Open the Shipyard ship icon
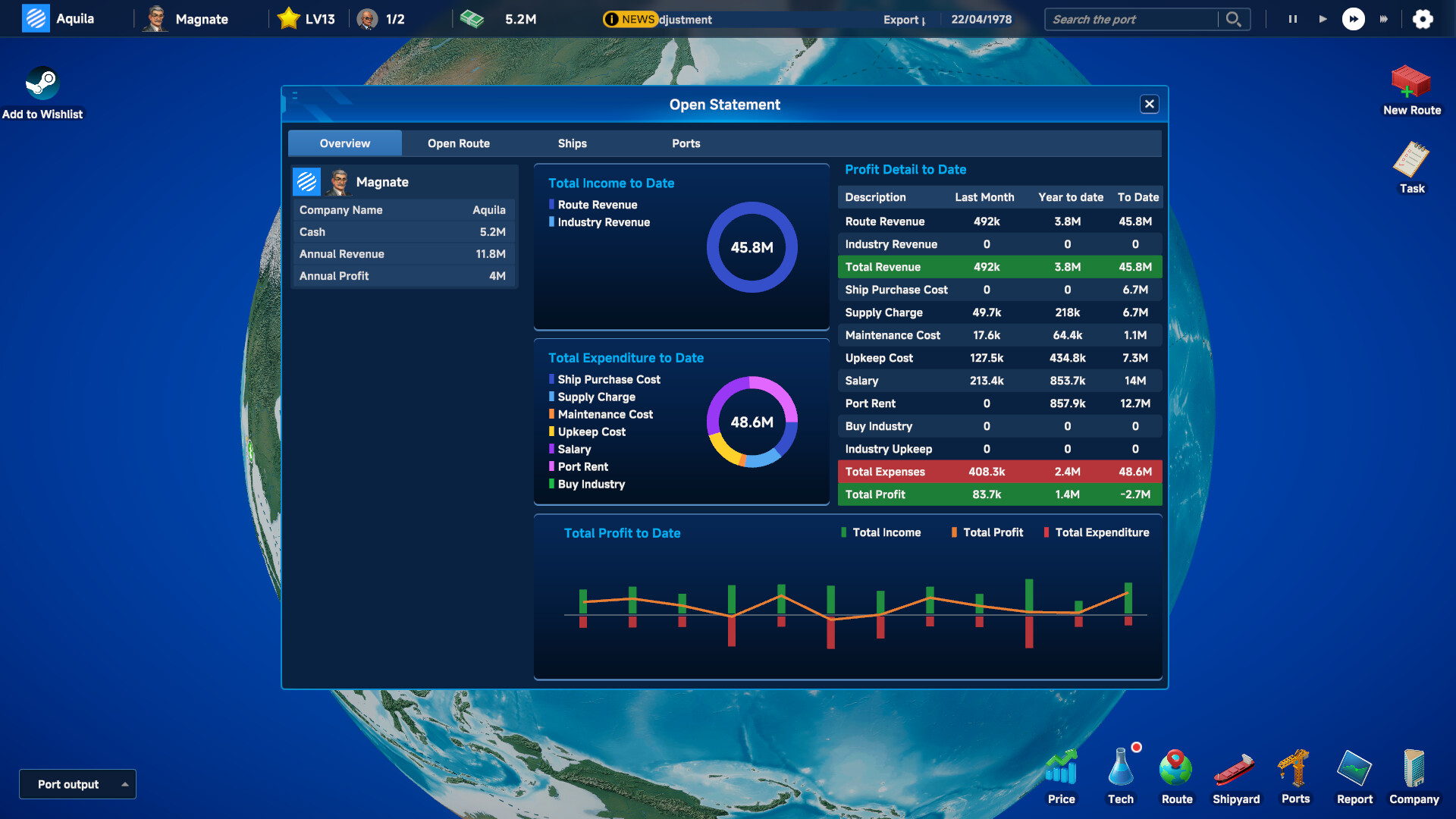The width and height of the screenshot is (1456, 819). point(1235,768)
